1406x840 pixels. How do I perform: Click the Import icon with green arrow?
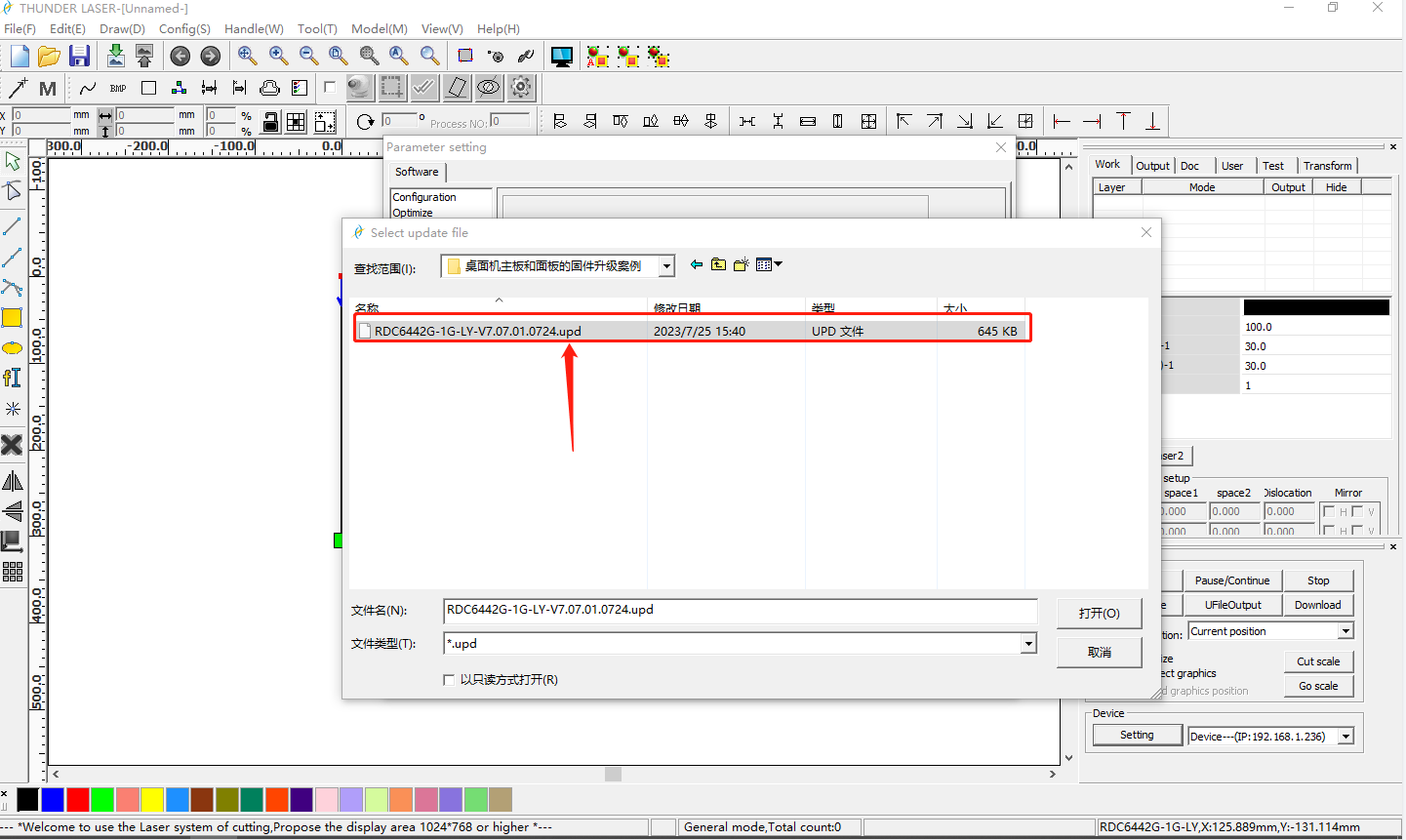(115, 56)
